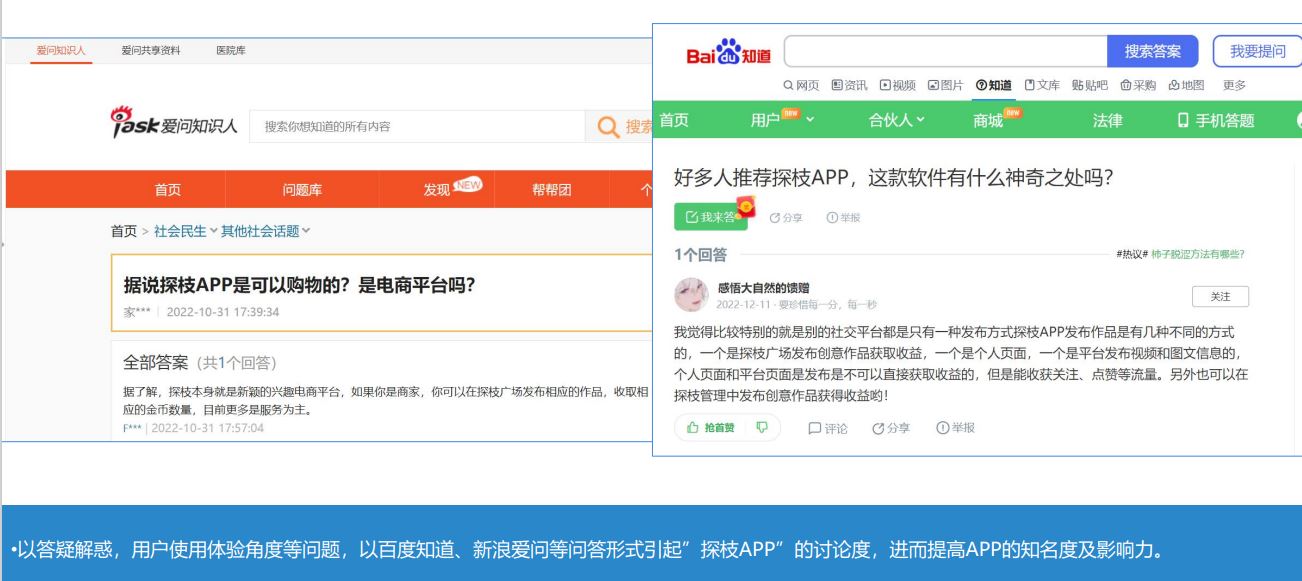This screenshot has width=1302, height=581.
Task: Click the blue 搜索答案 button
Action: (1152, 52)
